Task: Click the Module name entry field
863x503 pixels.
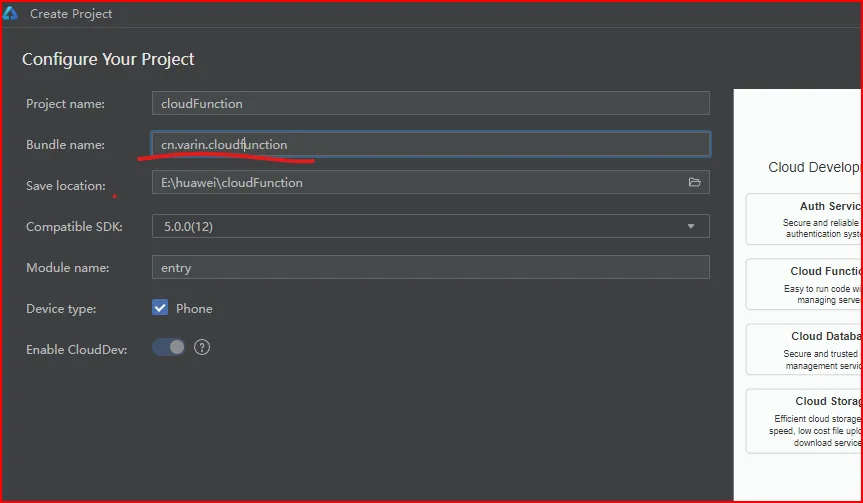Action: (x=430, y=267)
